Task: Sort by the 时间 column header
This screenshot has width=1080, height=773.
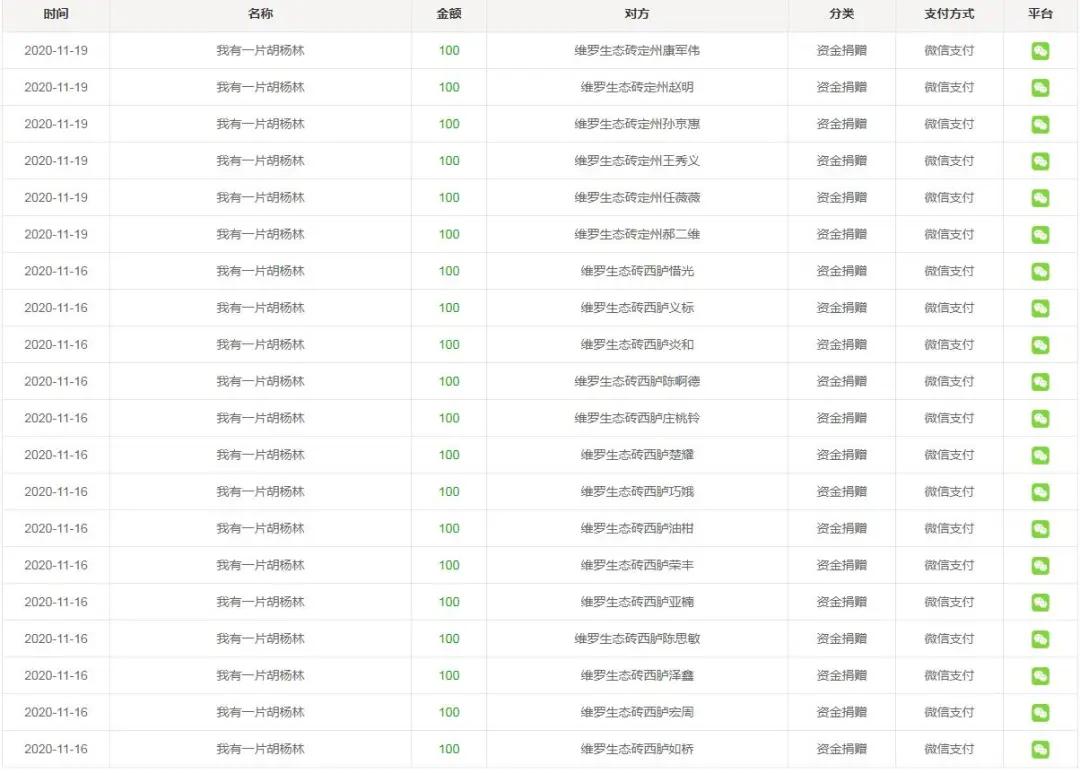Action: (56, 14)
